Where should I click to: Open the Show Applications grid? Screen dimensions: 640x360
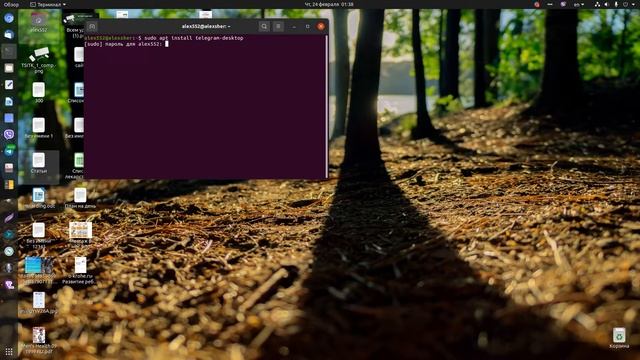(9, 351)
